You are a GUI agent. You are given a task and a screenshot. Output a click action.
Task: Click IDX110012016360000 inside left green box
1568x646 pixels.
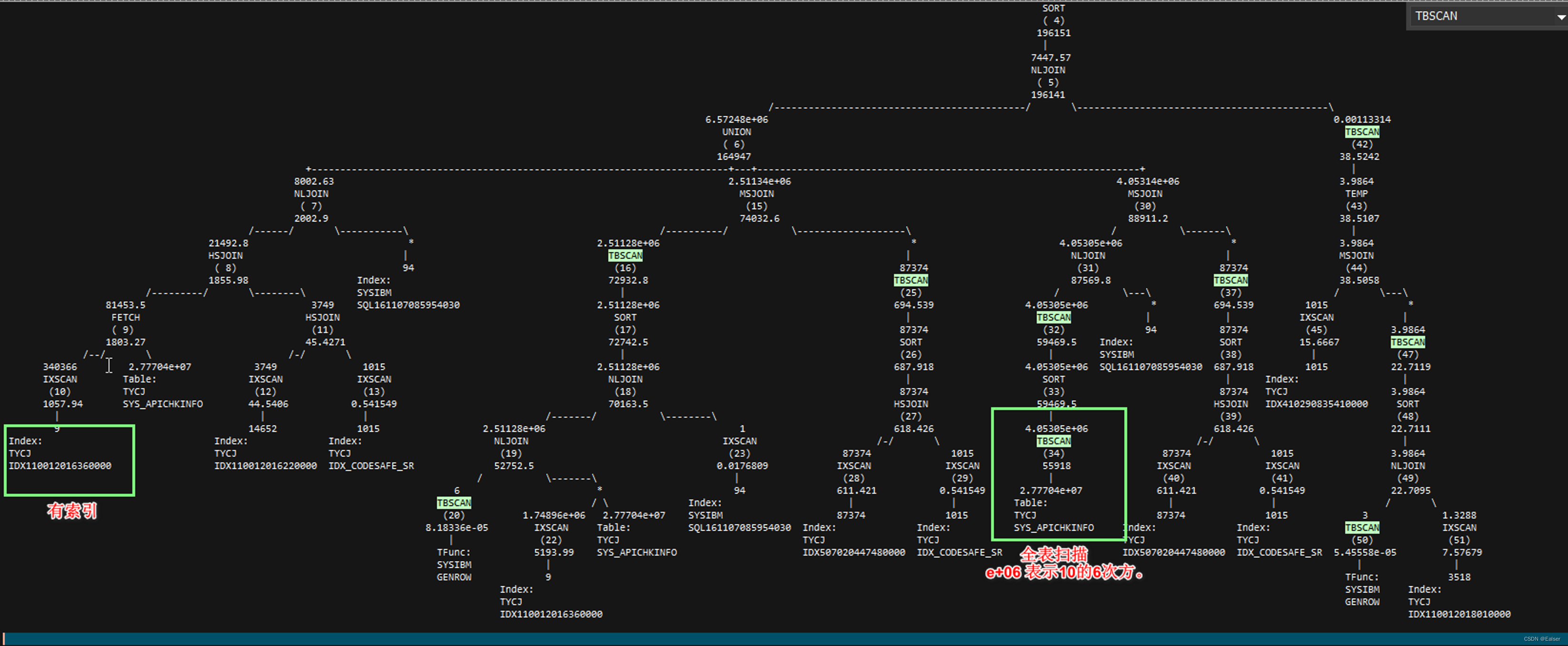pyautogui.click(x=60, y=466)
